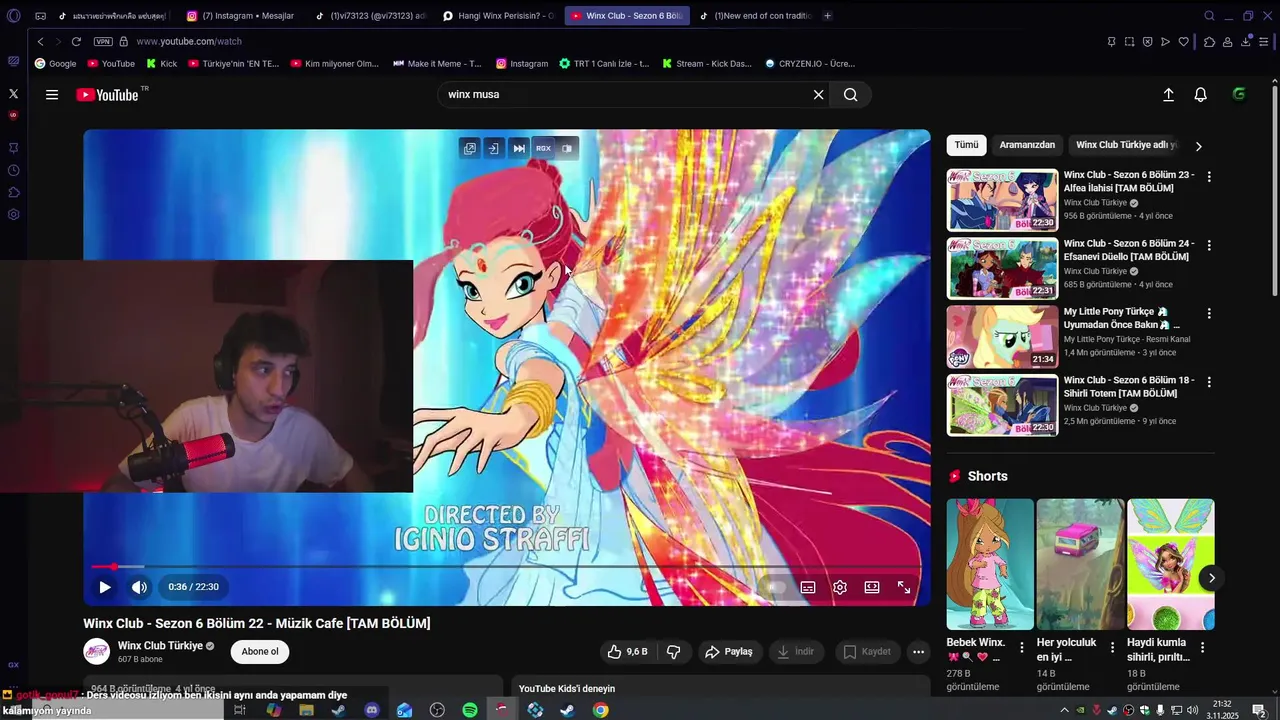Toggle subtitles on the video player
Viewport: 1280px width, 720px height.
click(x=807, y=587)
